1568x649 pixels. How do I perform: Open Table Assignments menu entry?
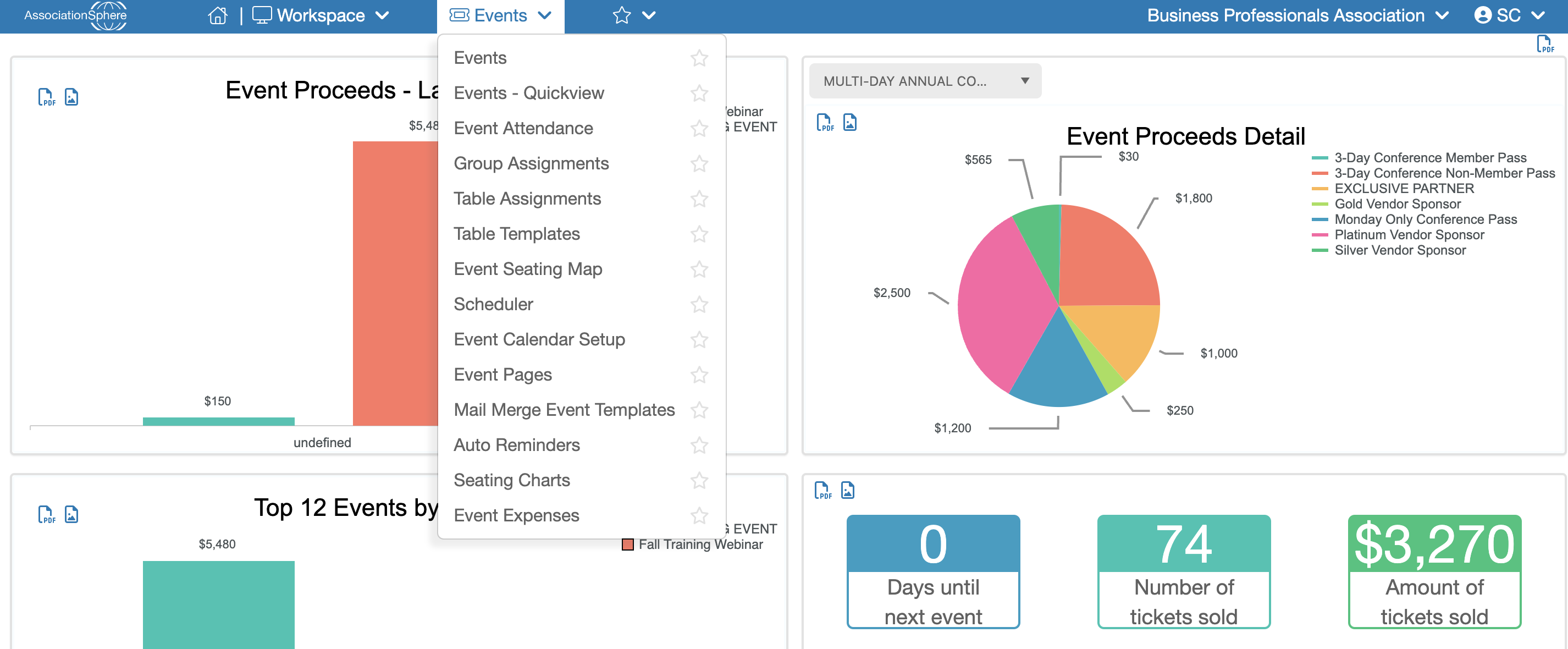[527, 199]
